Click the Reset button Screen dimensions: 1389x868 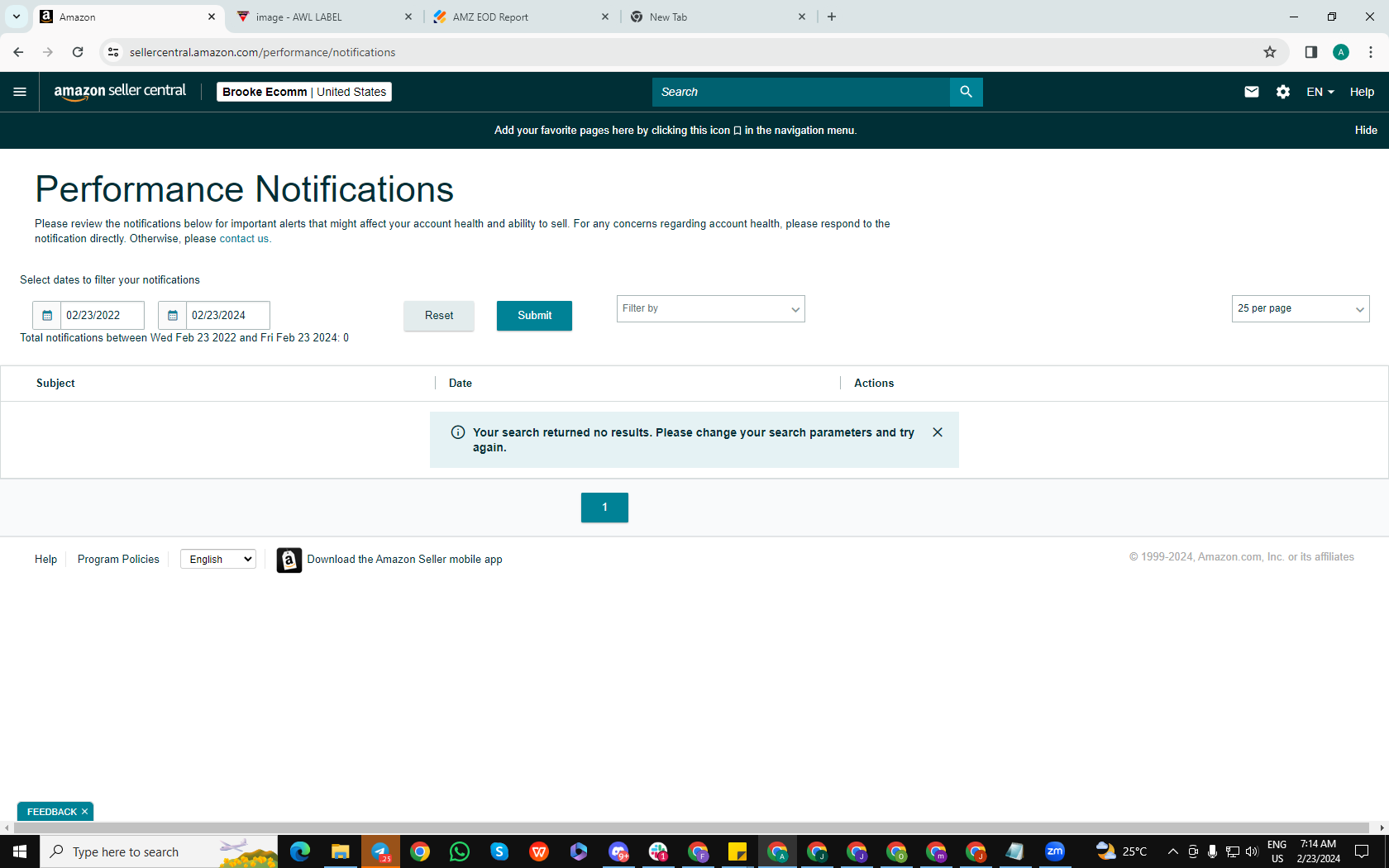pos(439,316)
